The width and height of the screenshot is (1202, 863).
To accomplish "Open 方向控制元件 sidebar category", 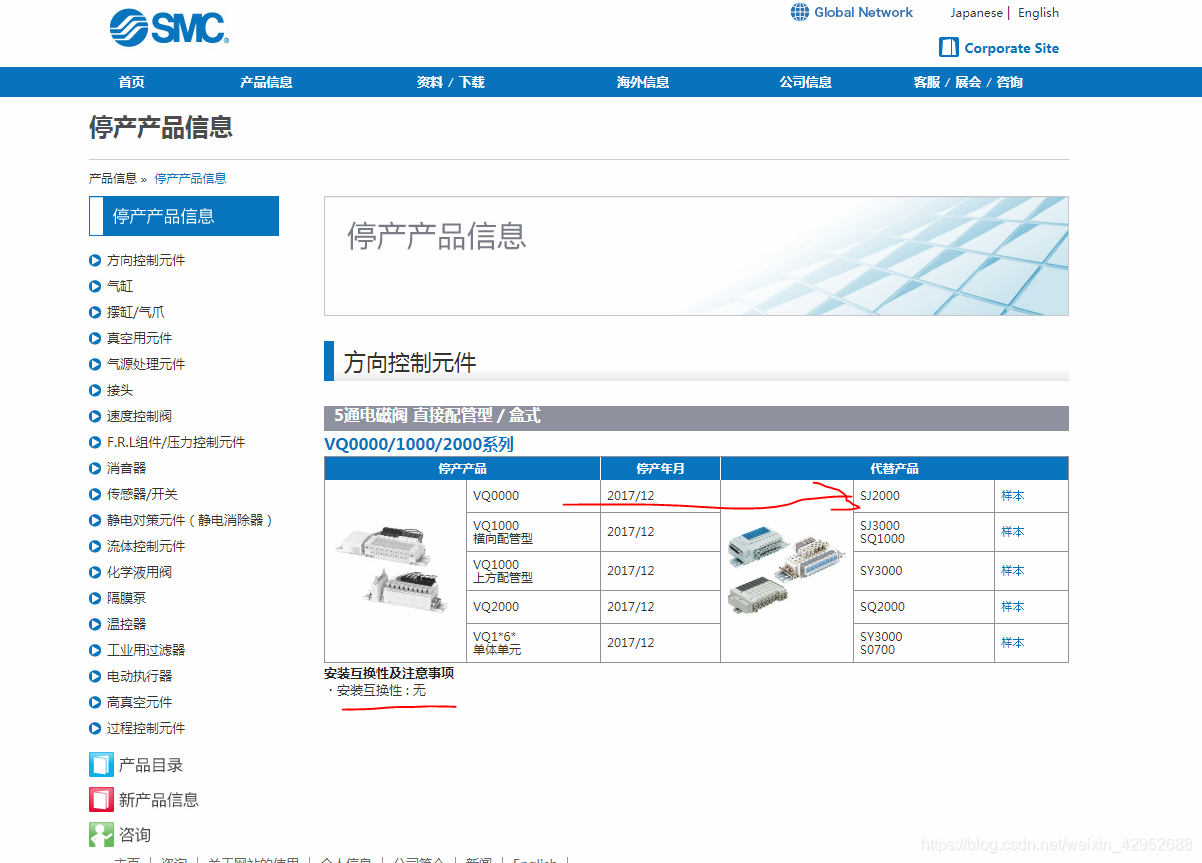I will point(146,260).
